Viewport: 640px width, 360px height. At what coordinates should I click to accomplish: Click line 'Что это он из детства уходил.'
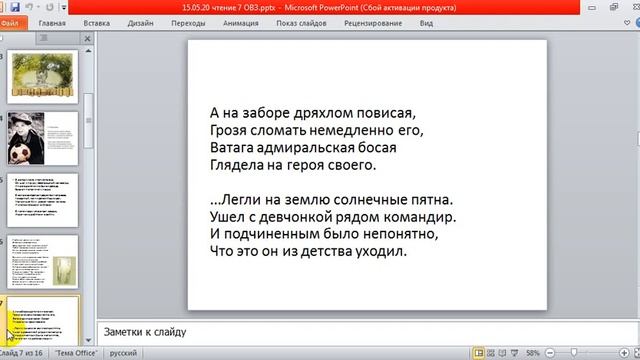pos(308,251)
